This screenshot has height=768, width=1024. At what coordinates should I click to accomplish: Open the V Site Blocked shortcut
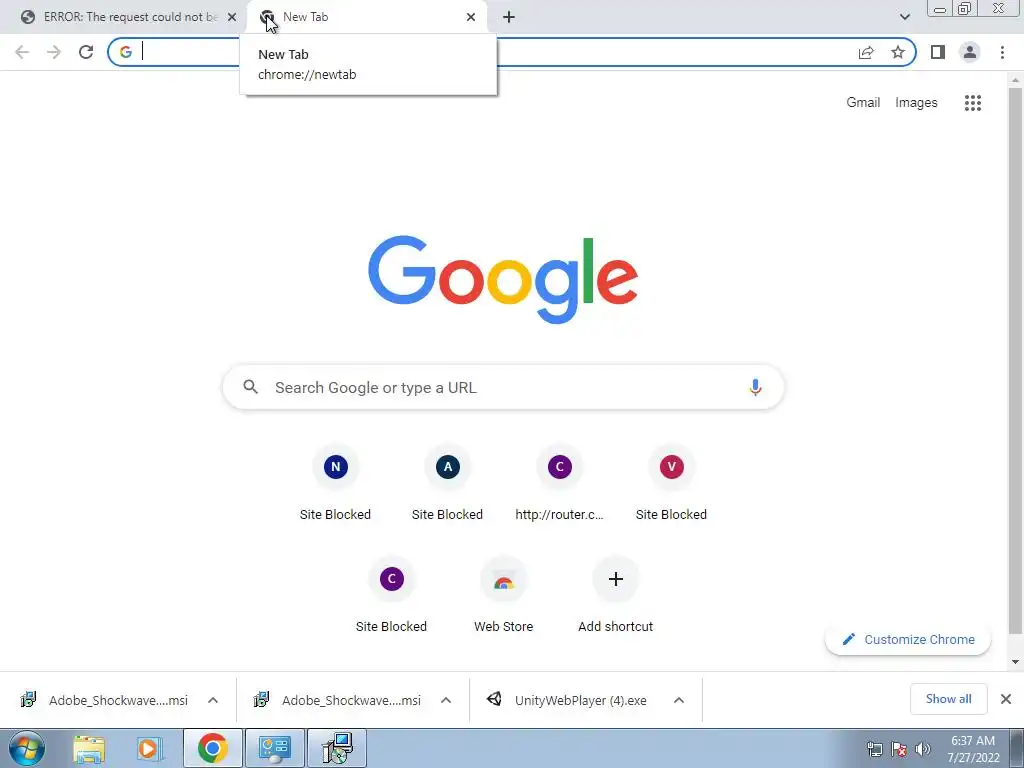pos(671,483)
